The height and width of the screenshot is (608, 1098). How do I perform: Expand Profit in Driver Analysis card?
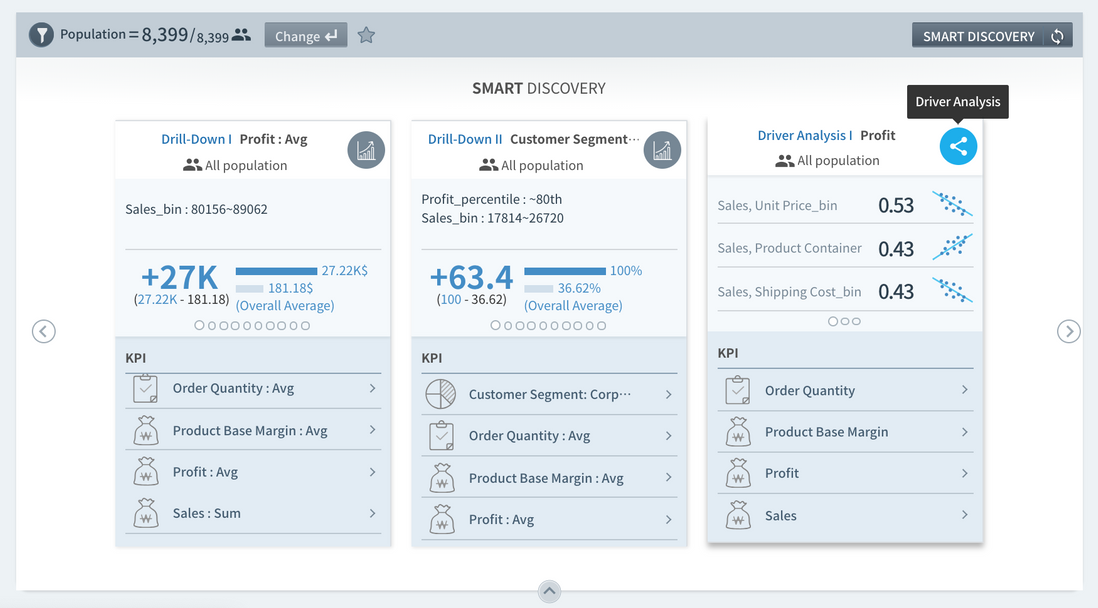pos(845,473)
